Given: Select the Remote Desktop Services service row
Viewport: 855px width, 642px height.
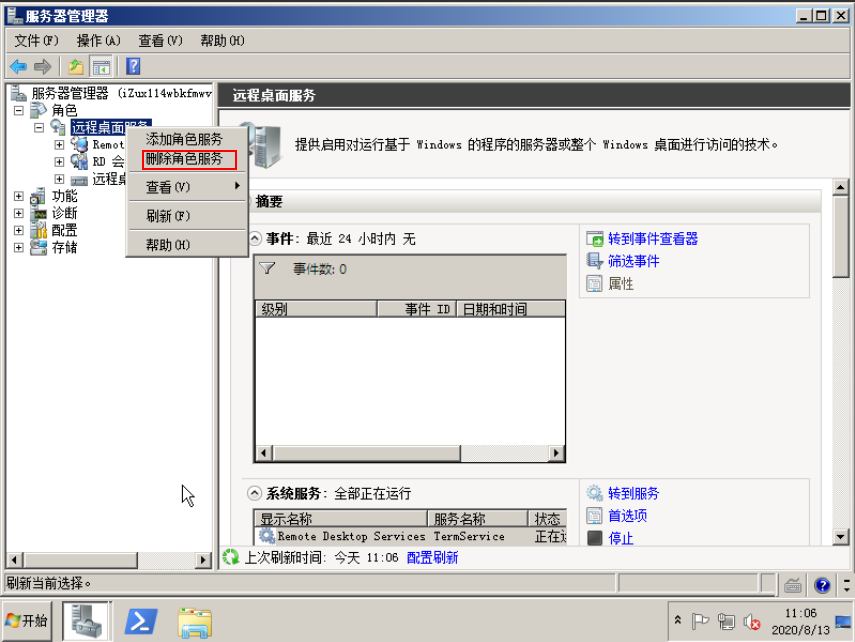Looking at the screenshot, I should [x=411, y=537].
